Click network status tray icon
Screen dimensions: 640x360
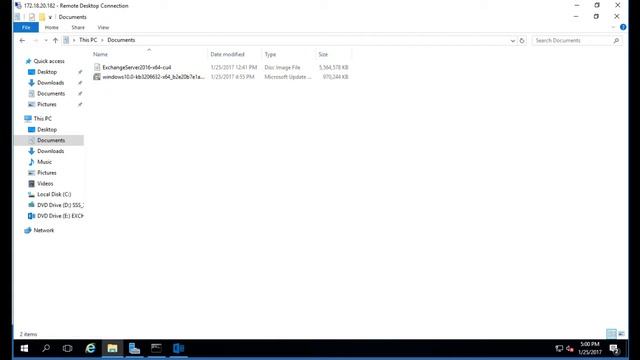[559, 349]
